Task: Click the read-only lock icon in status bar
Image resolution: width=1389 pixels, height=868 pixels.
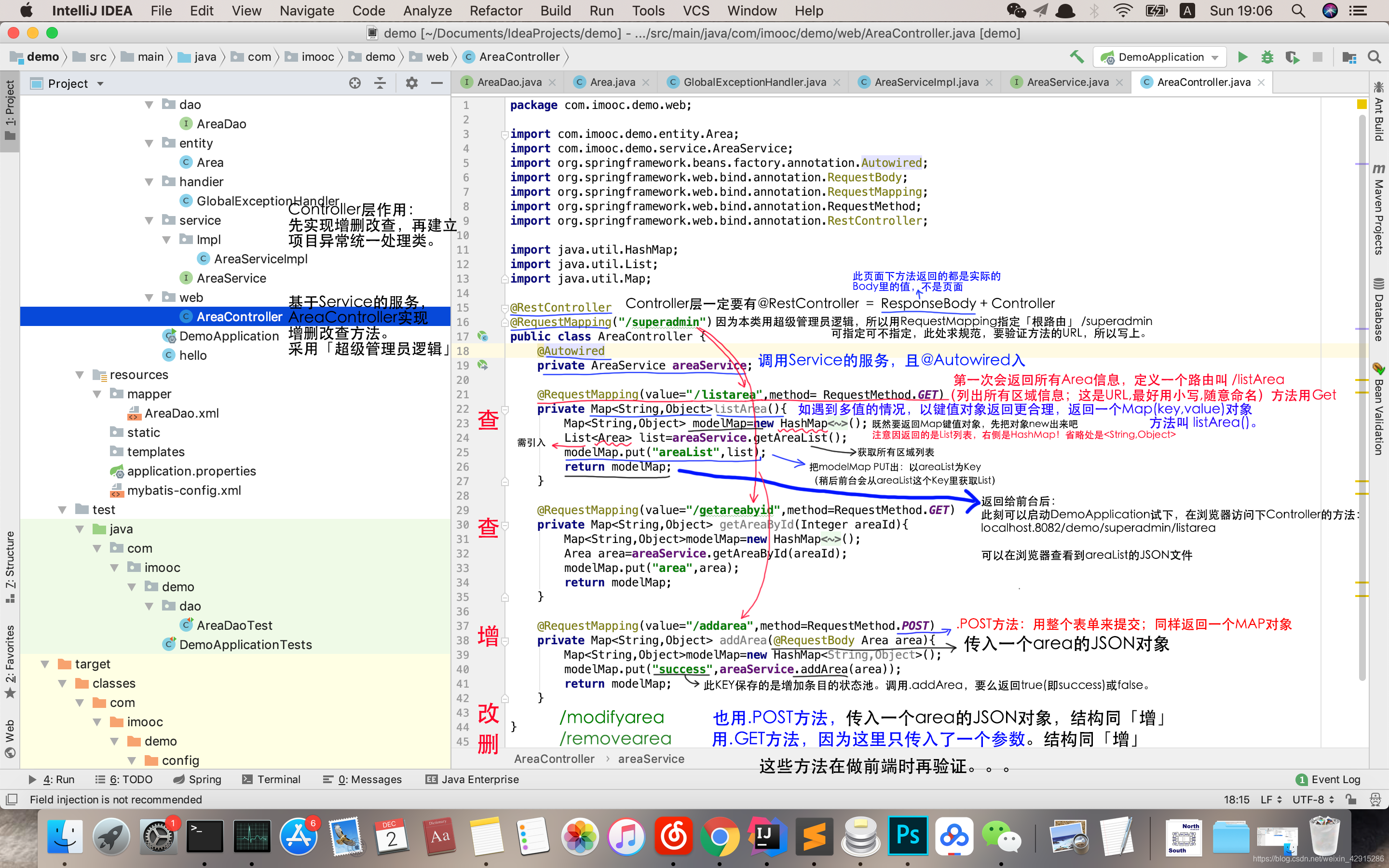Action: tap(1351, 800)
